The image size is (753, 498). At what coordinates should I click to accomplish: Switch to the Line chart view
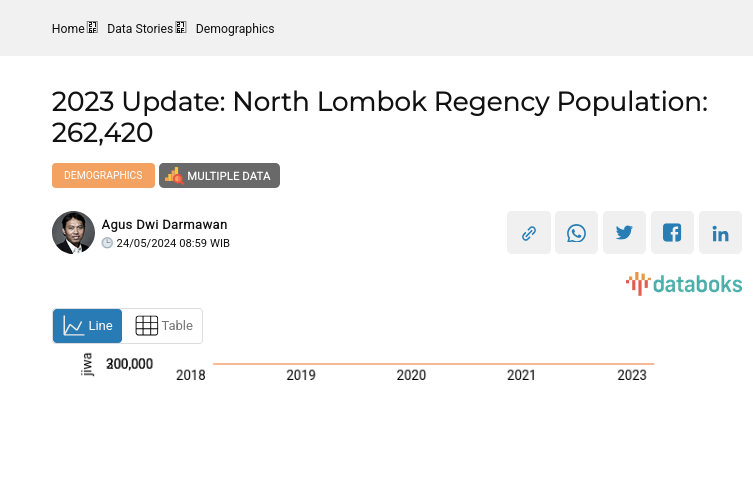88,326
